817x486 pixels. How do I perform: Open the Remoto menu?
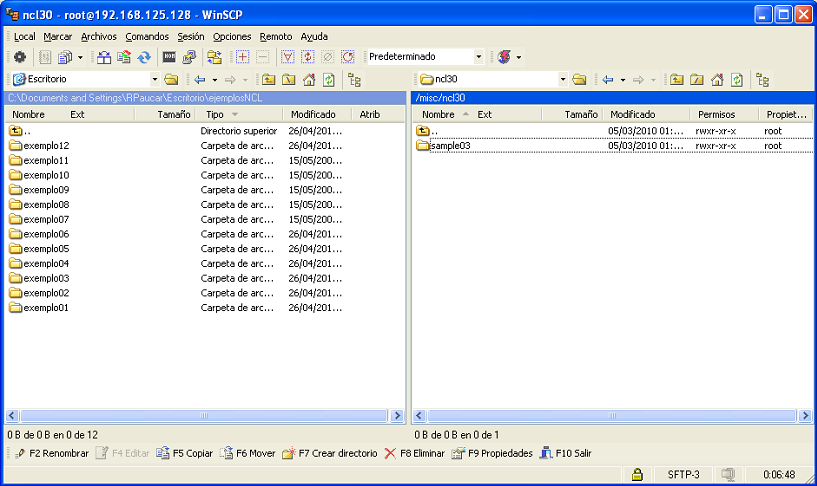(276, 36)
